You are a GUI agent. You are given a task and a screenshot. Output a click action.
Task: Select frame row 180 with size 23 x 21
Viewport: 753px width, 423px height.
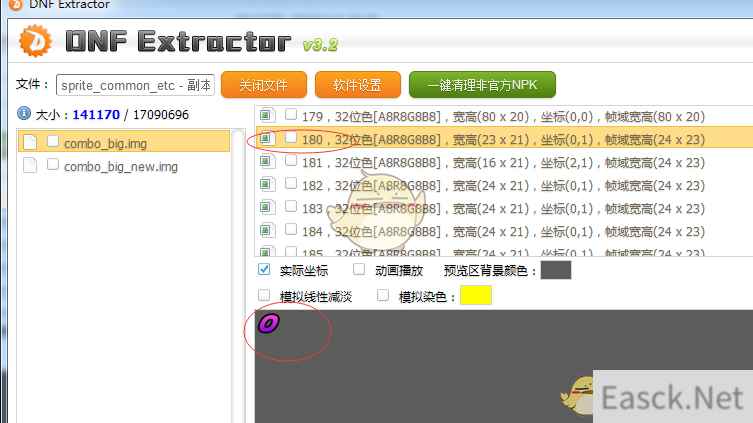click(x=504, y=139)
